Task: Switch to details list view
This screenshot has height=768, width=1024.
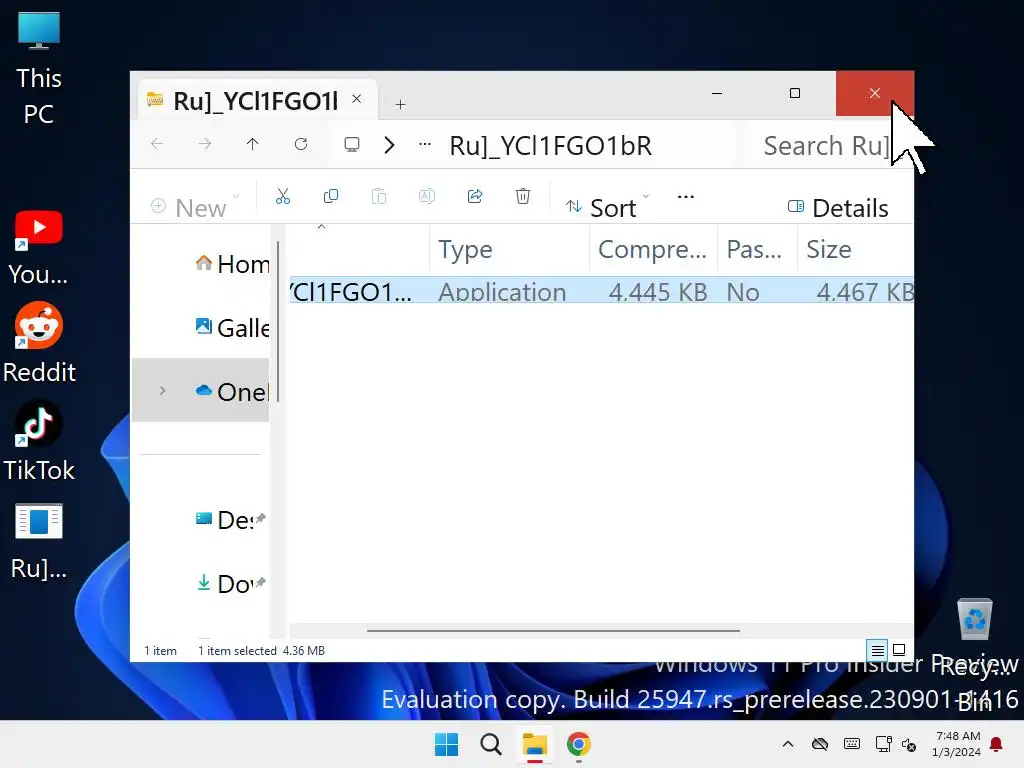Action: (x=878, y=650)
